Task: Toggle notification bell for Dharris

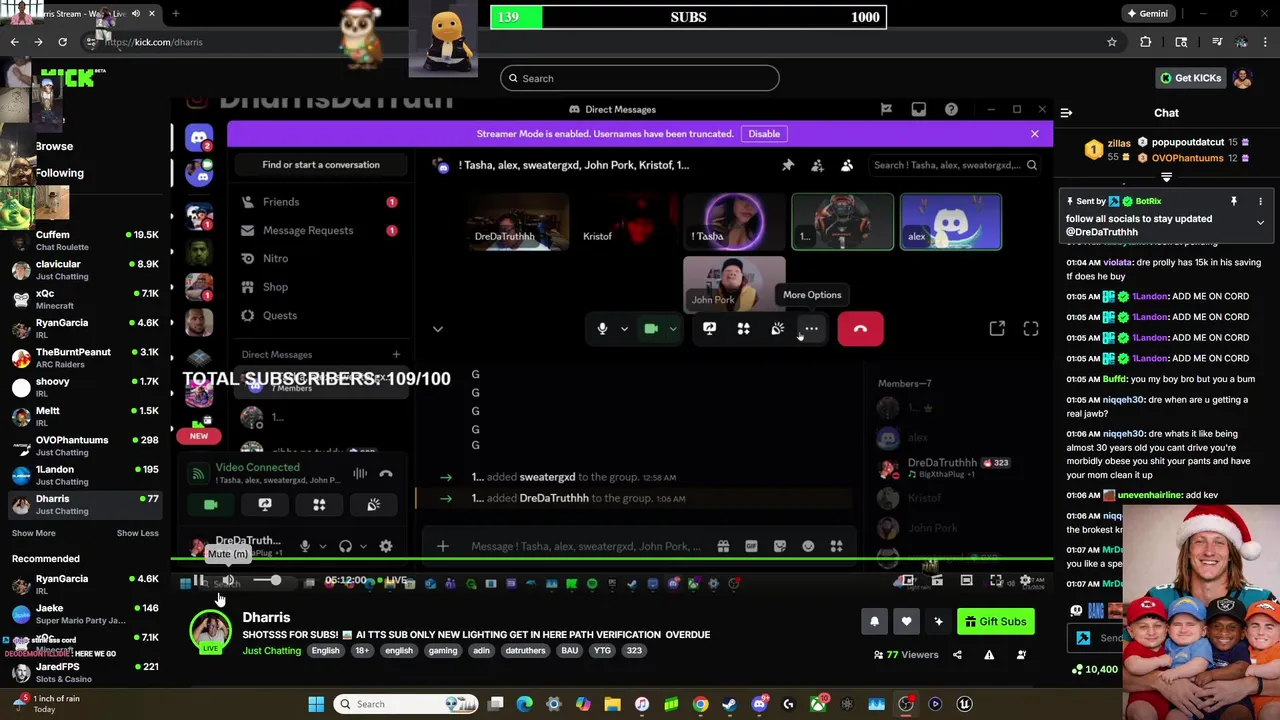Action: (x=874, y=622)
